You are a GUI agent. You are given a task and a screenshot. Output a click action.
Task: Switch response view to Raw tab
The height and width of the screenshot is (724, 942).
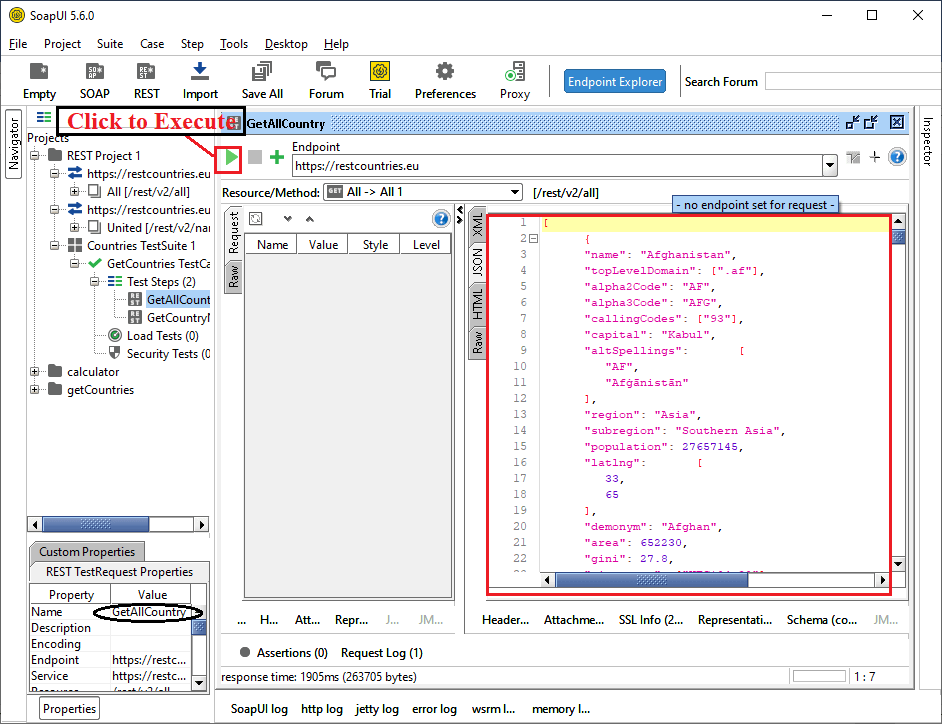pyautogui.click(x=477, y=342)
